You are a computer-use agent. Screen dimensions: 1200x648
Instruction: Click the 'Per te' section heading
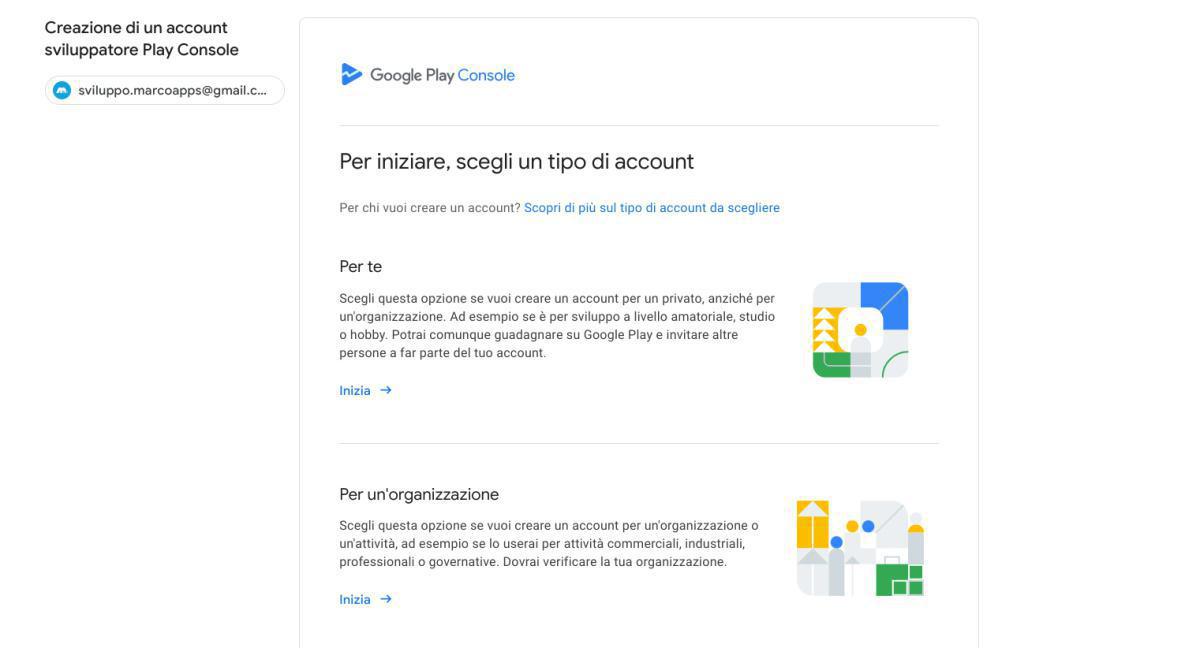click(360, 267)
